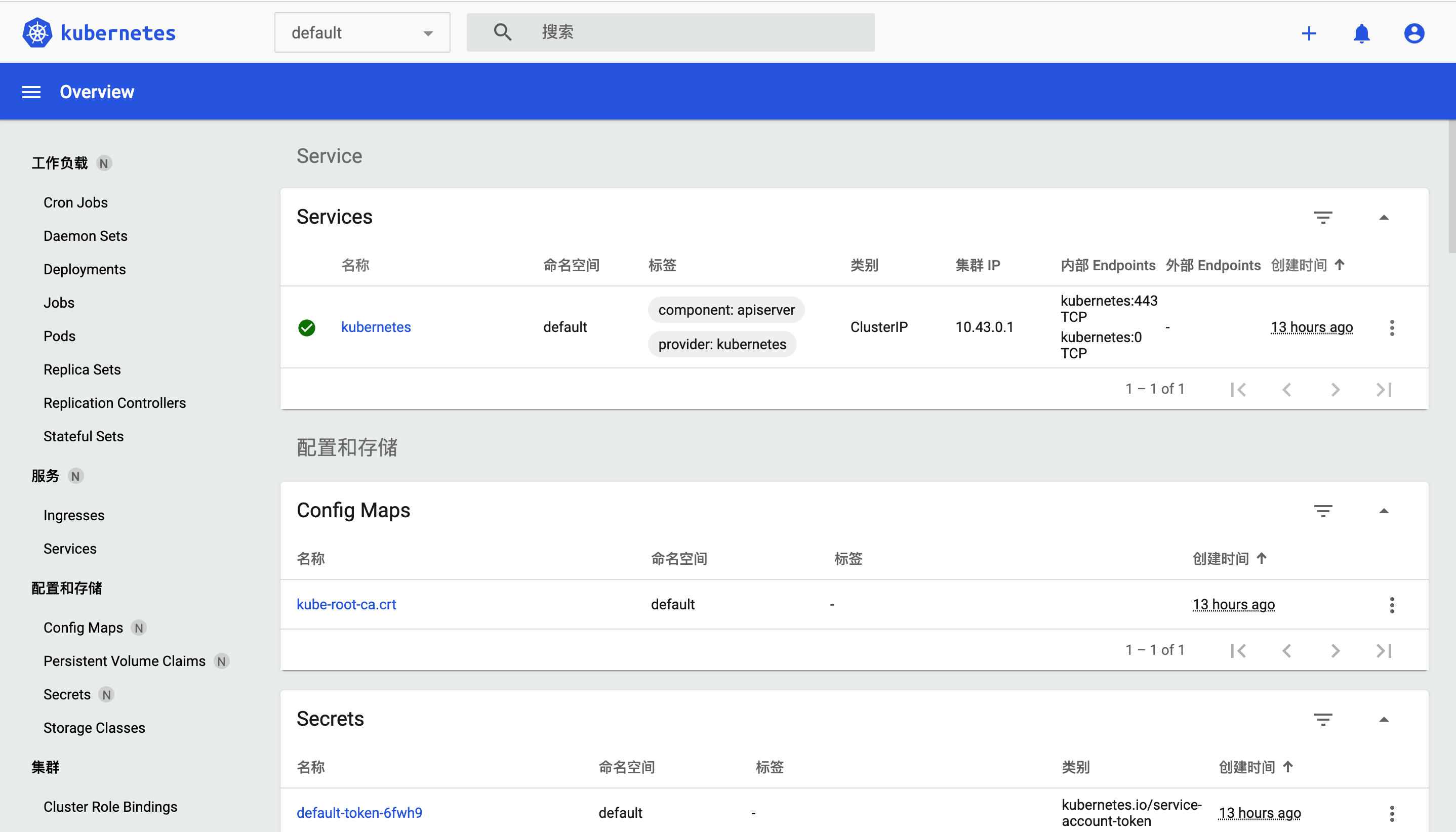
Task: Select Deployments in the sidebar
Action: (85, 269)
